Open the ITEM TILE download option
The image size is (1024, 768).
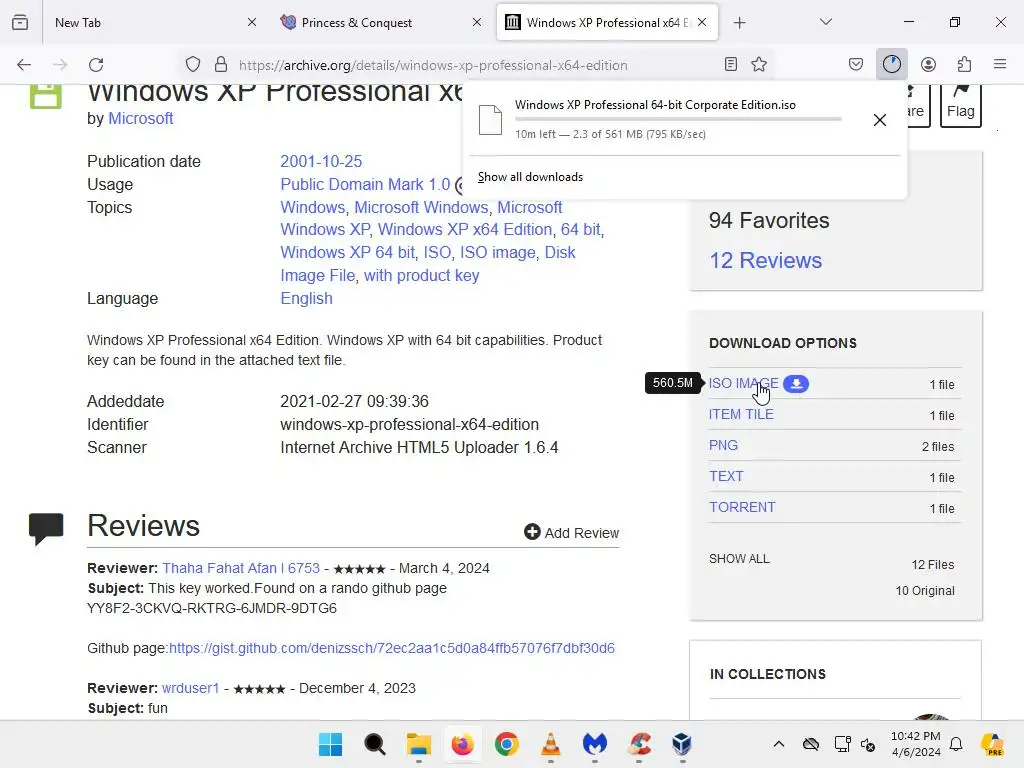[x=741, y=414]
